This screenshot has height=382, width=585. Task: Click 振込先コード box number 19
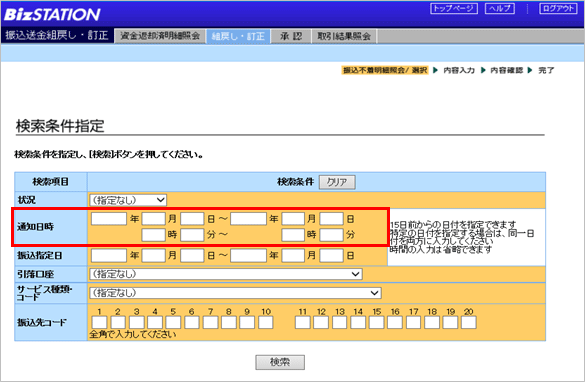pos(450,322)
